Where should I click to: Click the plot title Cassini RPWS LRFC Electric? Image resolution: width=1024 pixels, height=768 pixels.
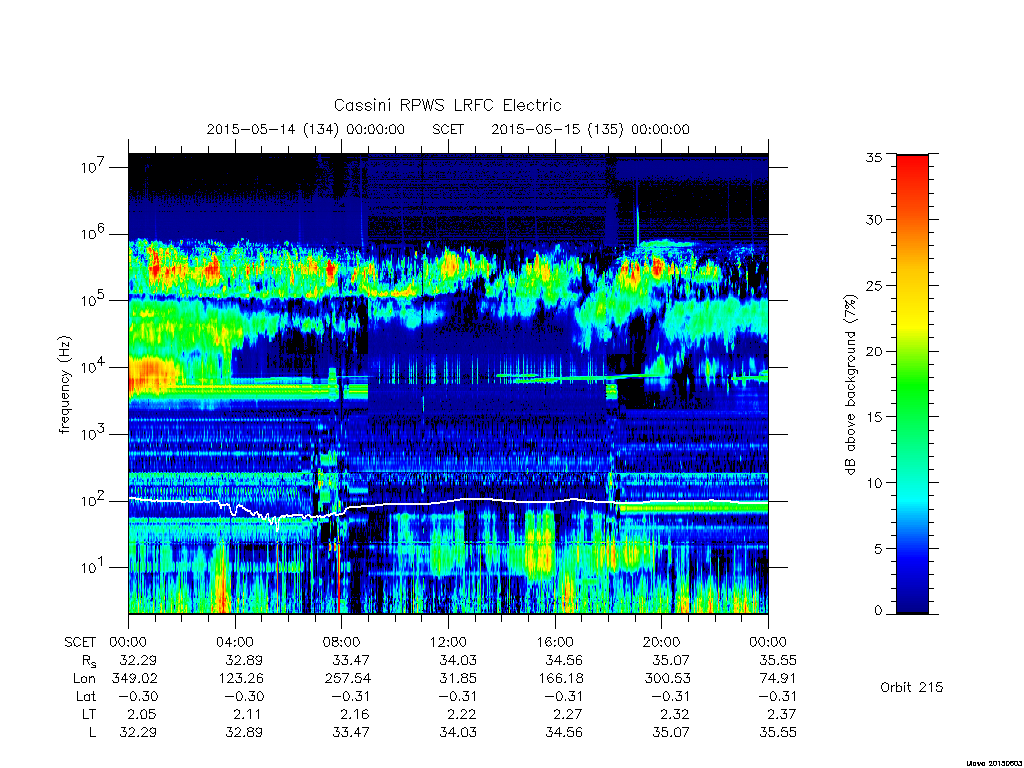click(x=447, y=105)
